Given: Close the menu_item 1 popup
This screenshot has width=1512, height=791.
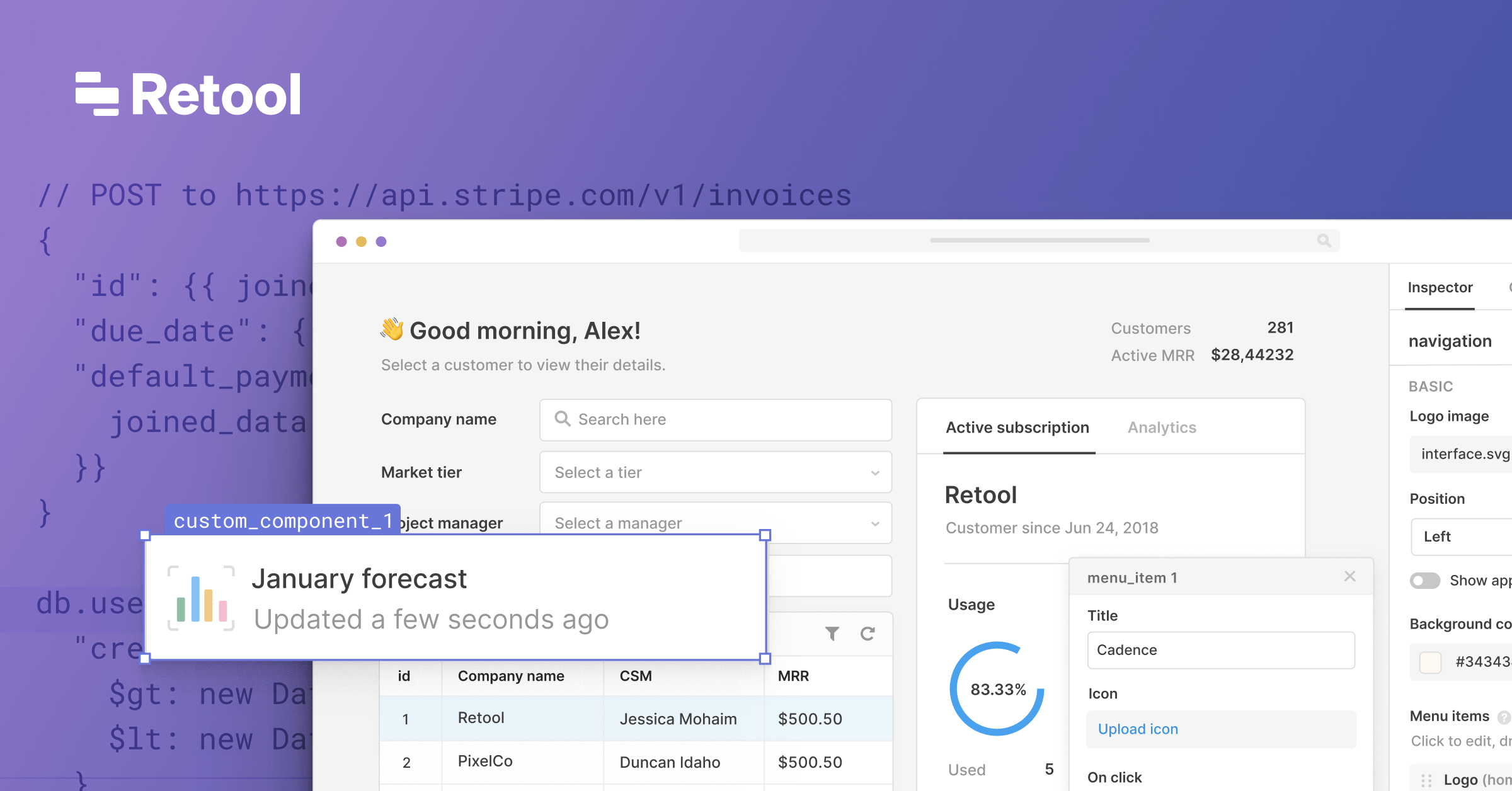Looking at the screenshot, I should click(x=1349, y=576).
